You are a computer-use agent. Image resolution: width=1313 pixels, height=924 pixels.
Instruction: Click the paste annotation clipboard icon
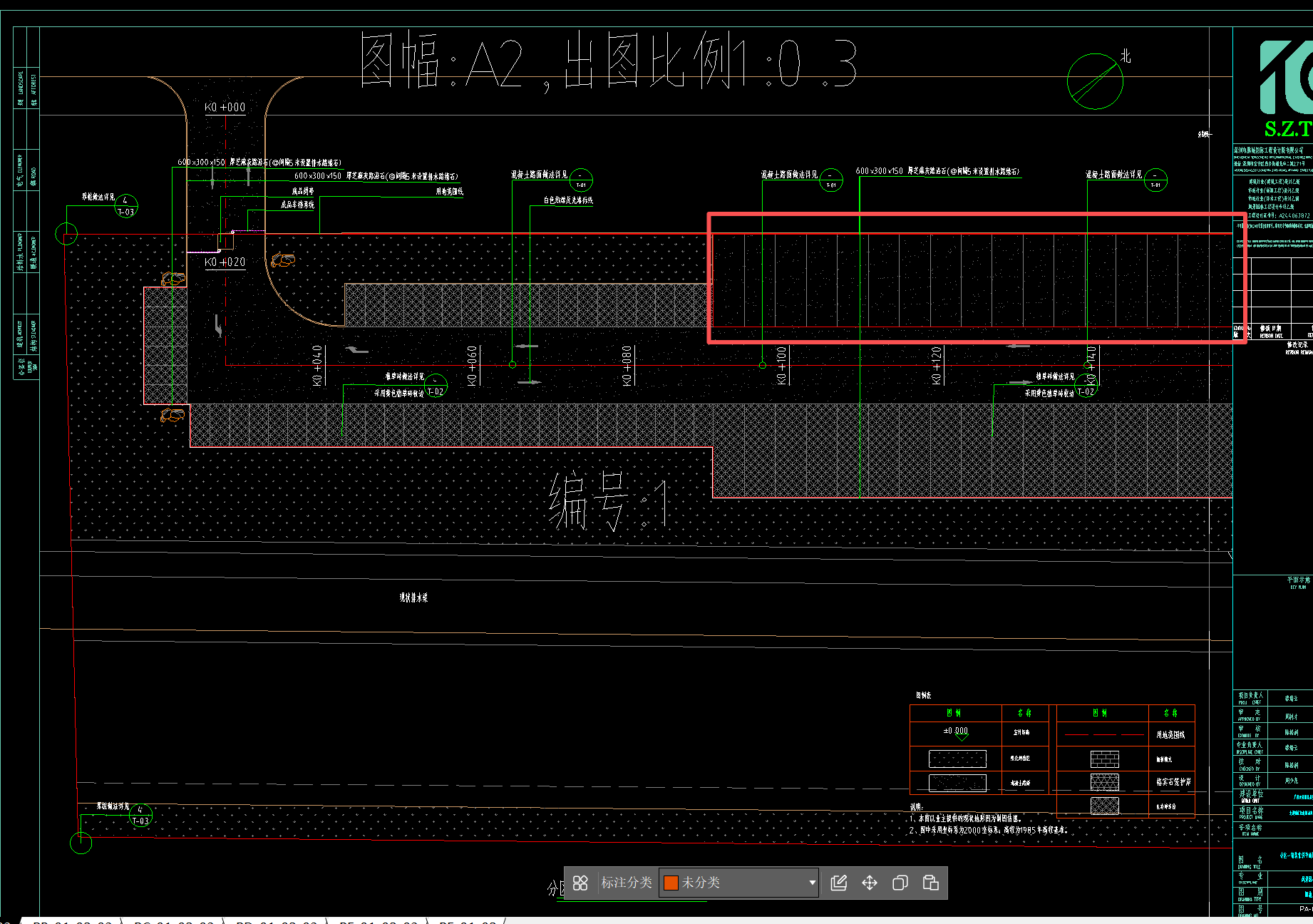(x=931, y=883)
